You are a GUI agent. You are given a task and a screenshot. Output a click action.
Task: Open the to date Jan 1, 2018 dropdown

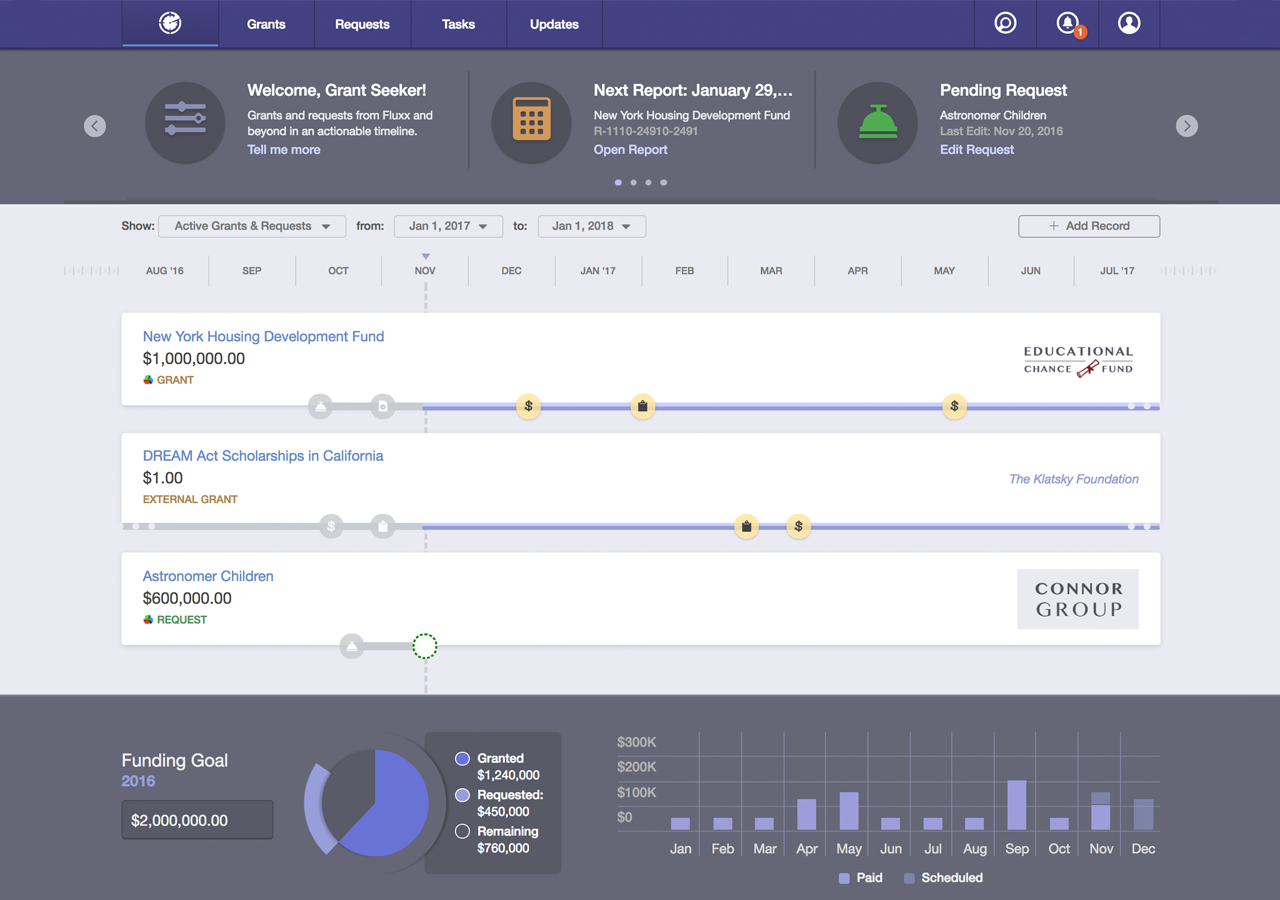point(591,226)
